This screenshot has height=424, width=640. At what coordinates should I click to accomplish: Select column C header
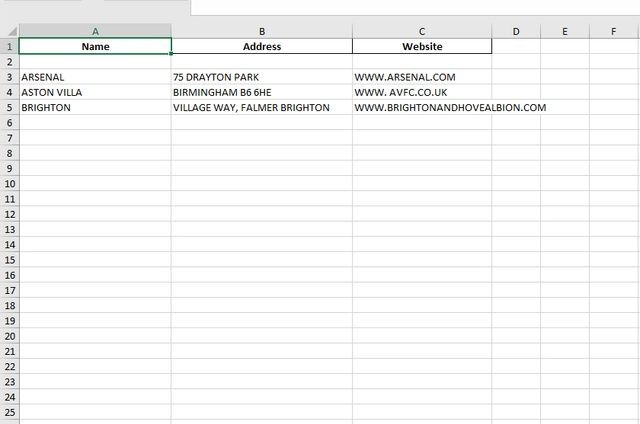coord(422,31)
